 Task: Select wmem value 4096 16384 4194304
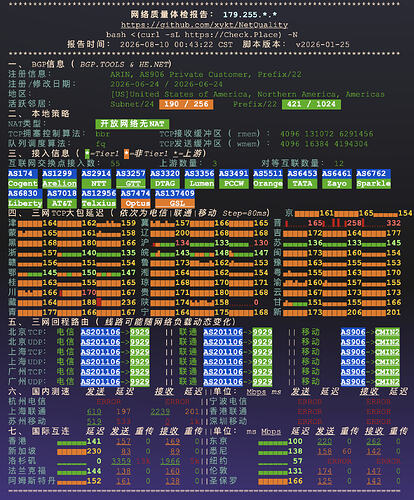324,144
